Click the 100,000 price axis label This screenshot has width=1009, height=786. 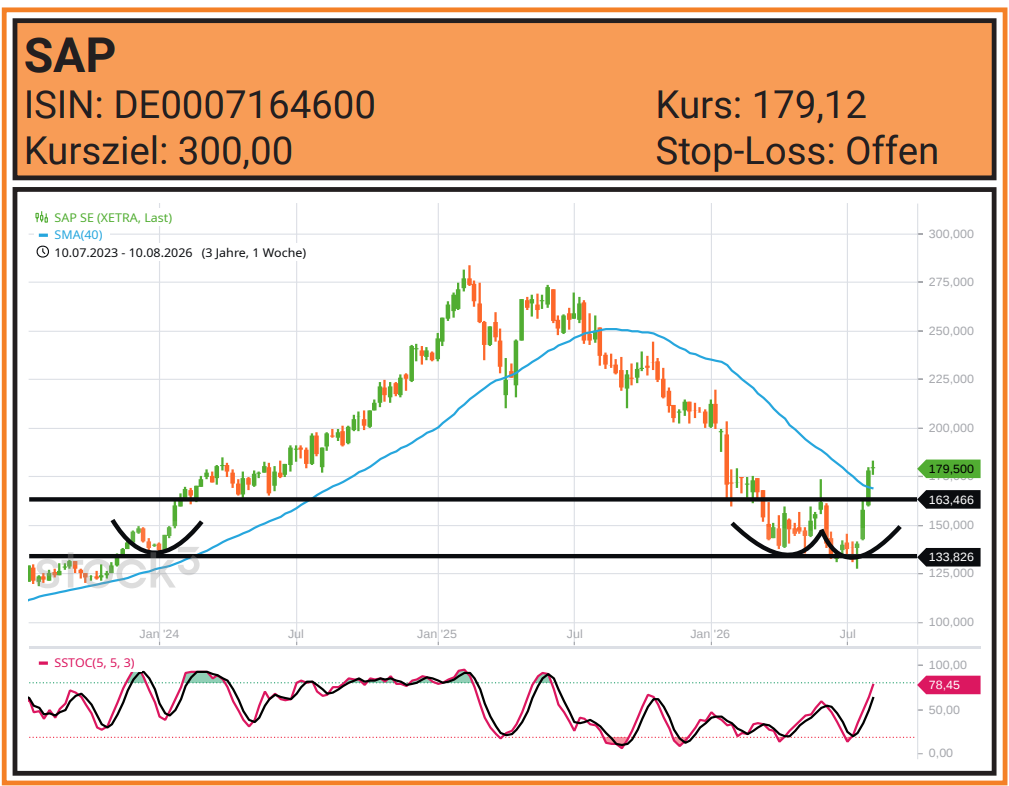[950, 622]
